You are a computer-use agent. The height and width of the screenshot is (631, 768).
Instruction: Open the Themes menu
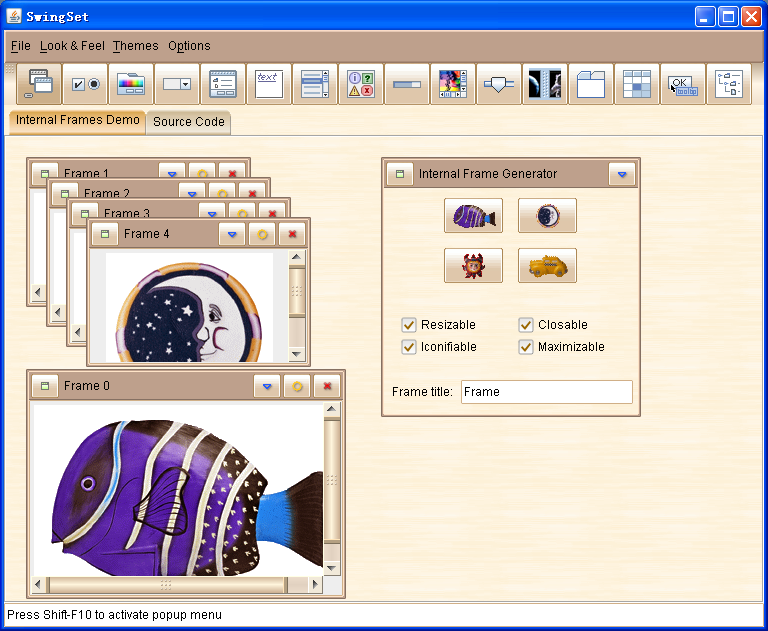click(136, 46)
